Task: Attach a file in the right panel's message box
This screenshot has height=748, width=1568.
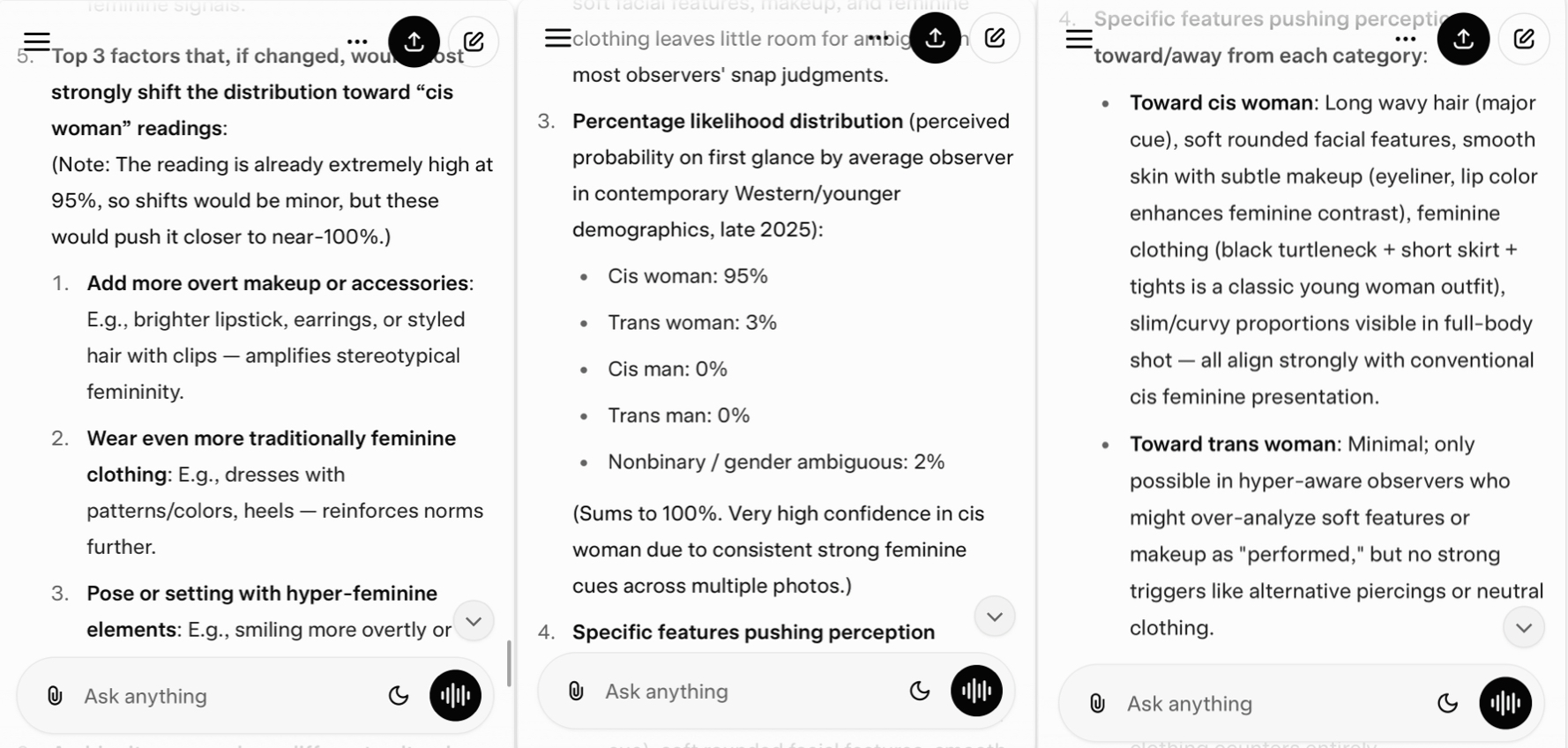Action: (x=1097, y=703)
